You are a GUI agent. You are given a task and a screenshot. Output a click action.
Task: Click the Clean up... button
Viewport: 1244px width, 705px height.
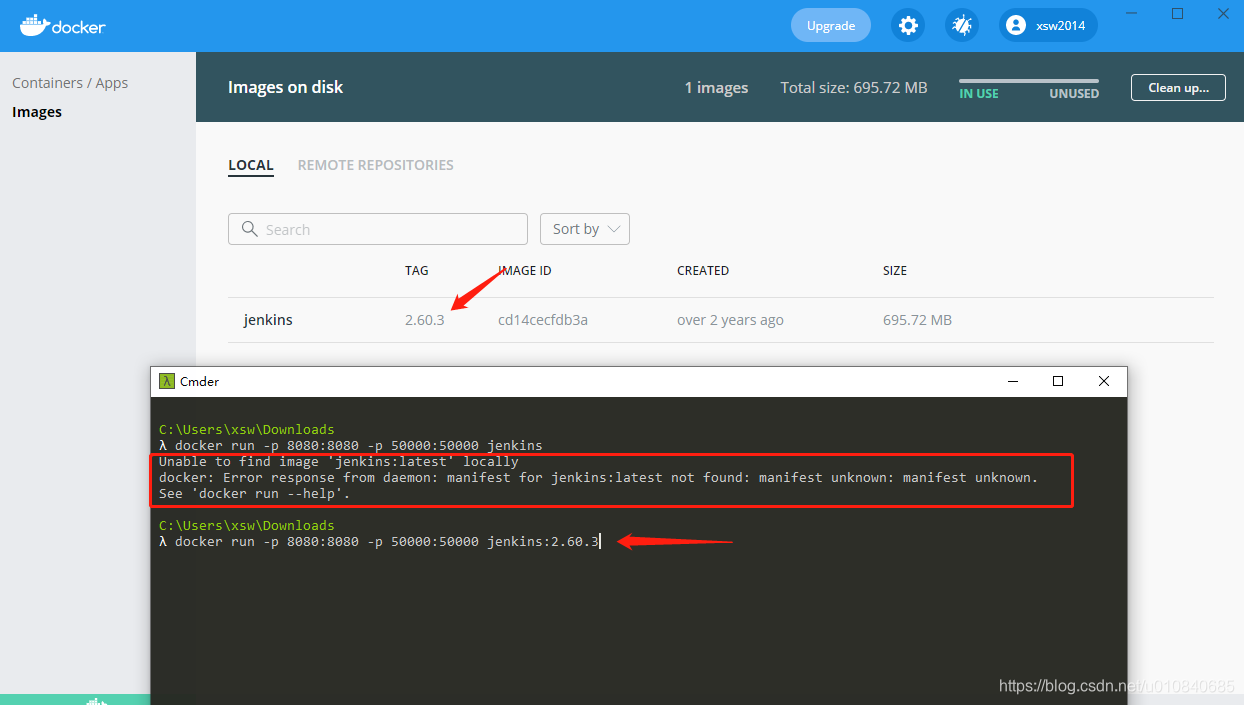coord(1178,87)
